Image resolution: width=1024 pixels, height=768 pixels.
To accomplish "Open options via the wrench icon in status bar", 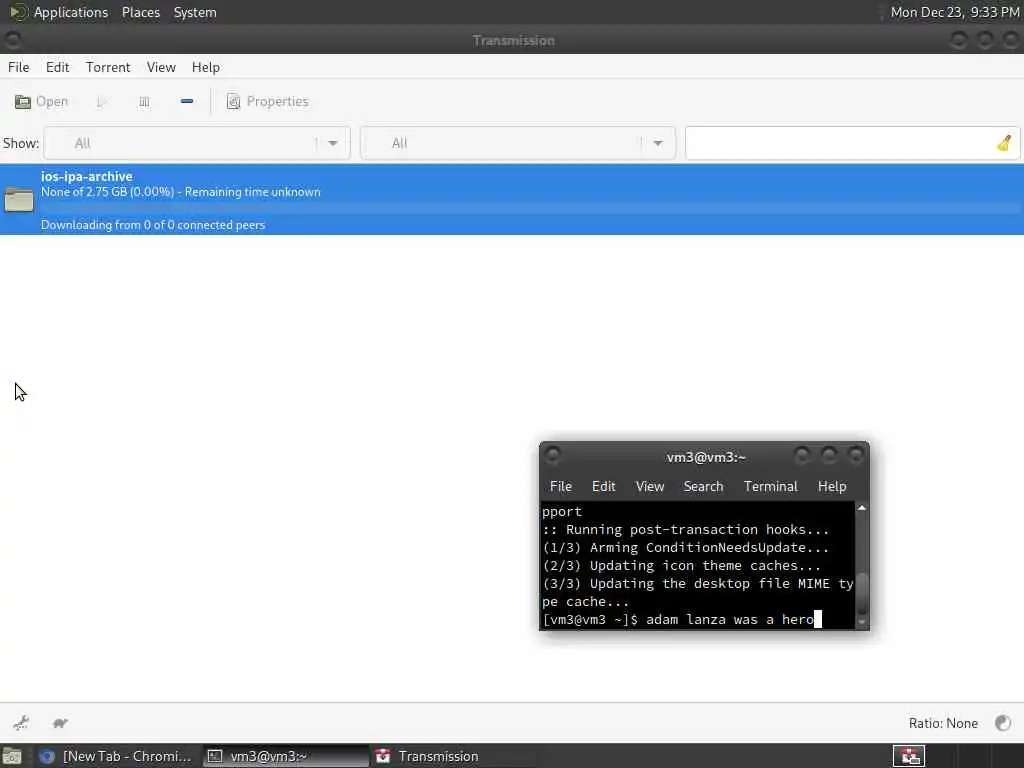I will (x=21, y=723).
